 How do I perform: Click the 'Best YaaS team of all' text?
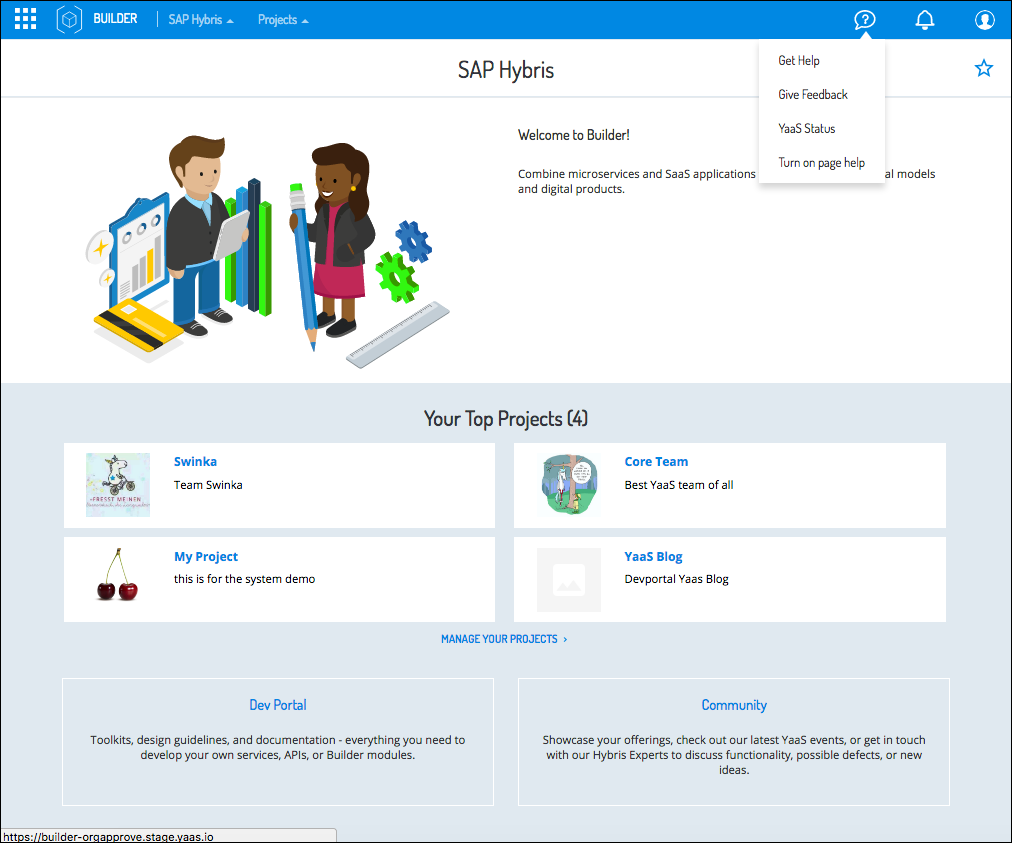point(678,485)
